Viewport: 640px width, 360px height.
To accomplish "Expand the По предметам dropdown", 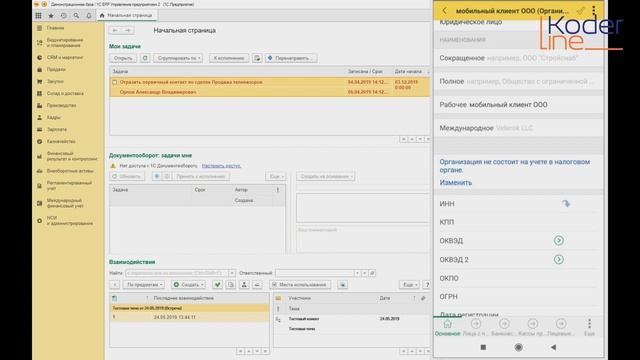I will [x=144, y=284].
